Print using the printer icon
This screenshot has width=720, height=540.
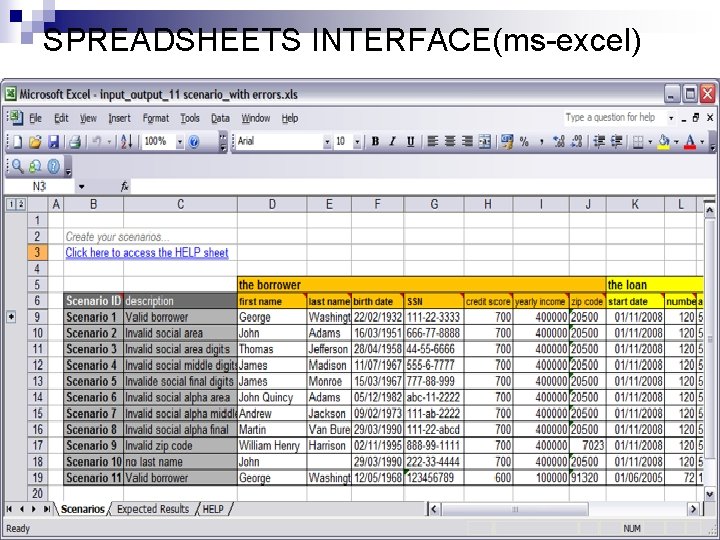[75, 142]
